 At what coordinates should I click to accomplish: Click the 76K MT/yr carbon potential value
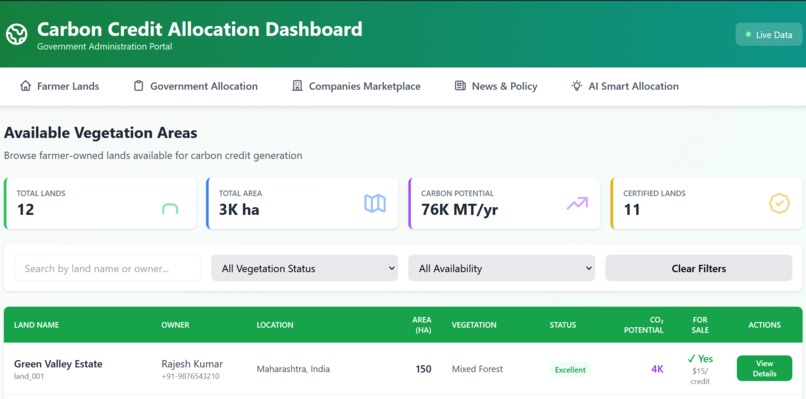pos(460,209)
